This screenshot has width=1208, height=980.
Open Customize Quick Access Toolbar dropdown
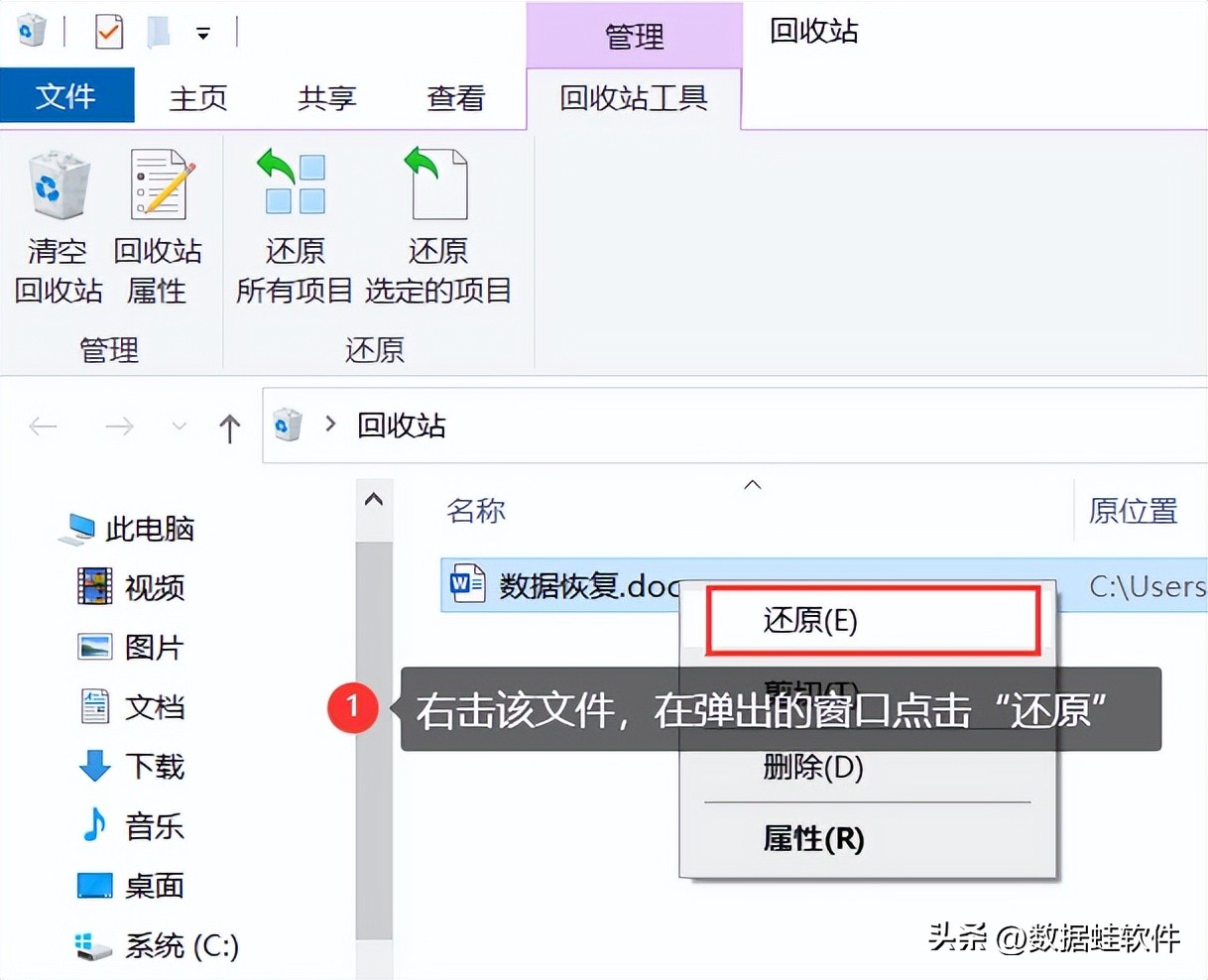pos(203,34)
